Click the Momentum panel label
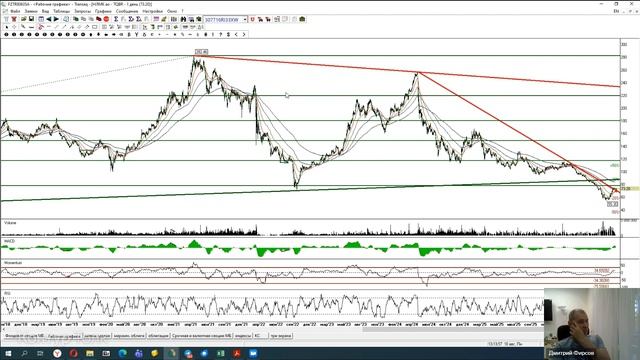This screenshot has width=640, height=360. tap(13, 263)
